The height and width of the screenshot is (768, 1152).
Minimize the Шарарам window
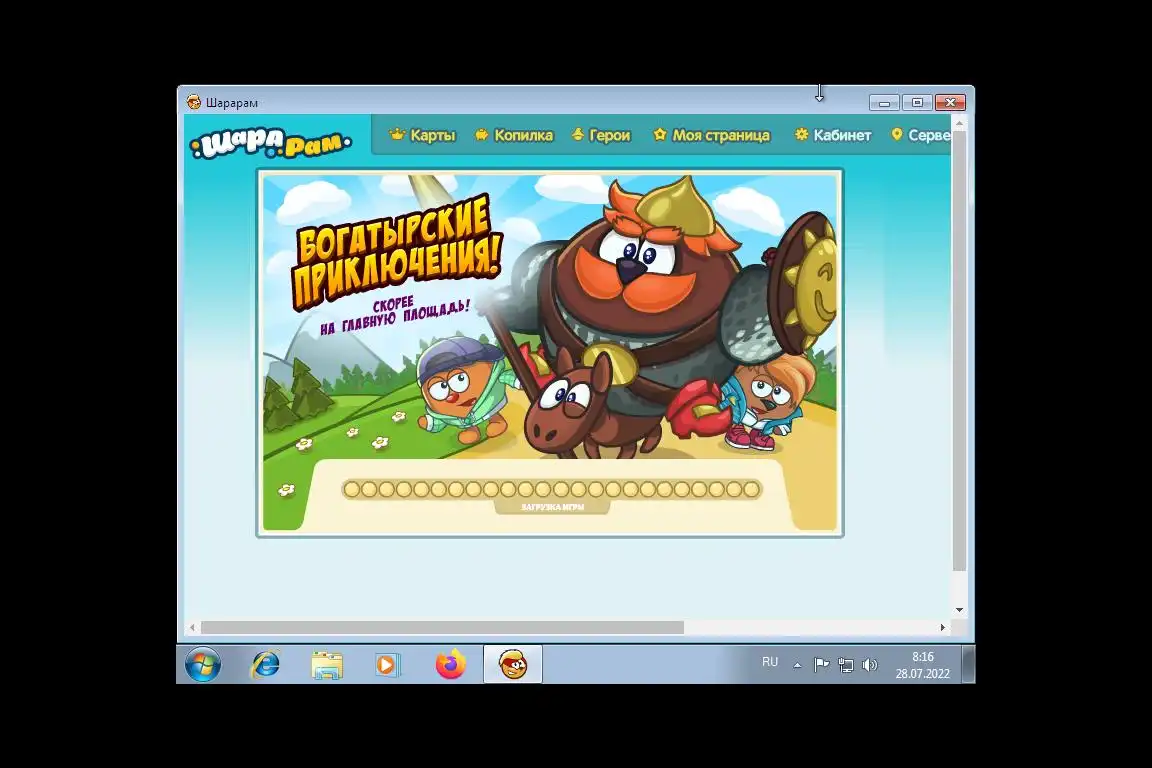coord(884,103)
